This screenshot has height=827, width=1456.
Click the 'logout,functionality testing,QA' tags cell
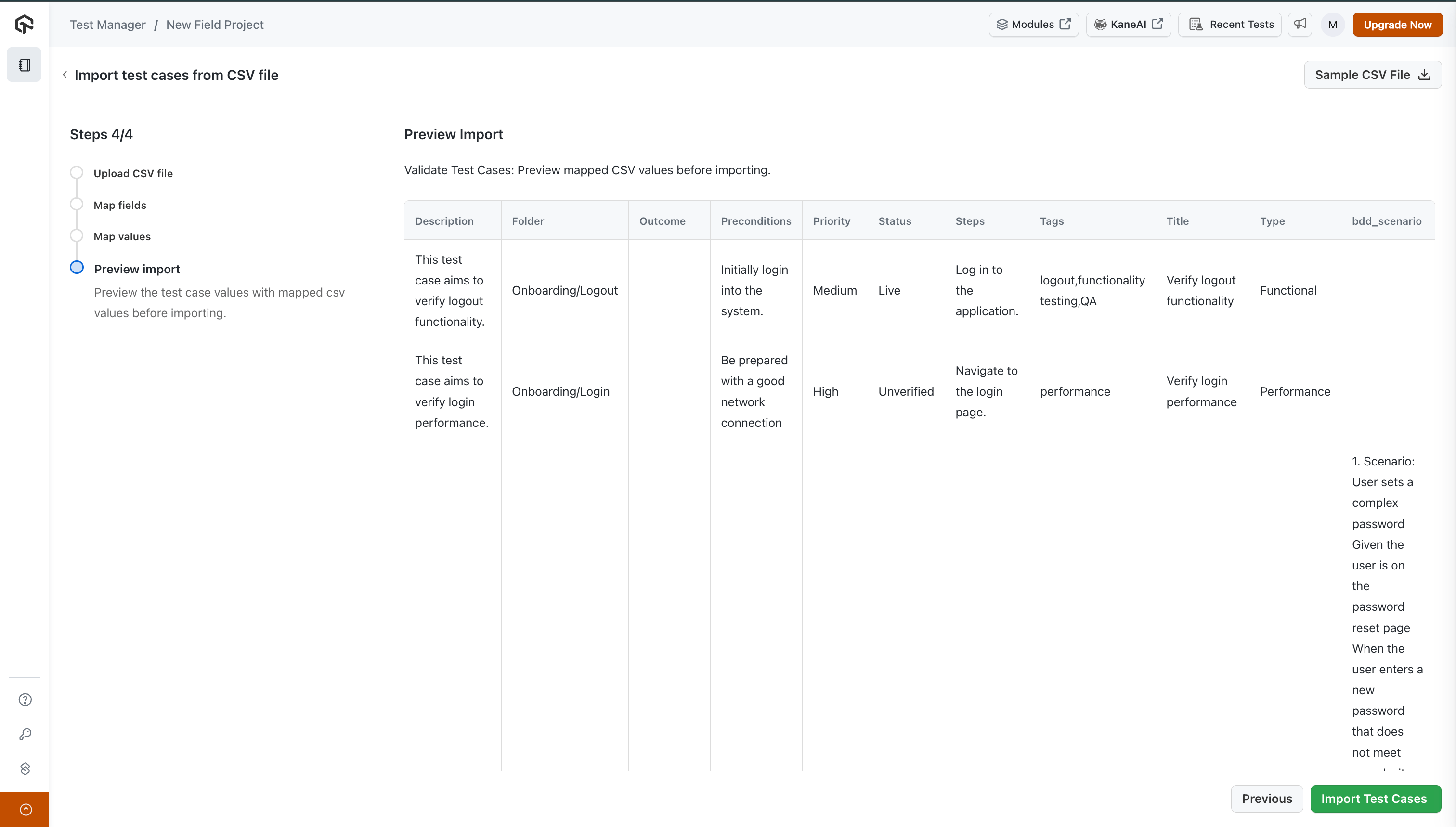tap(1092, 290)
